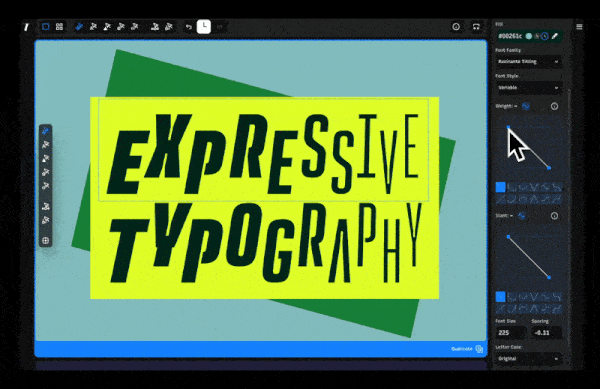The width and height of the screenshot is (600, 389).
Task: Click the icon left of the hamburger menu
Action: (476, 27)
